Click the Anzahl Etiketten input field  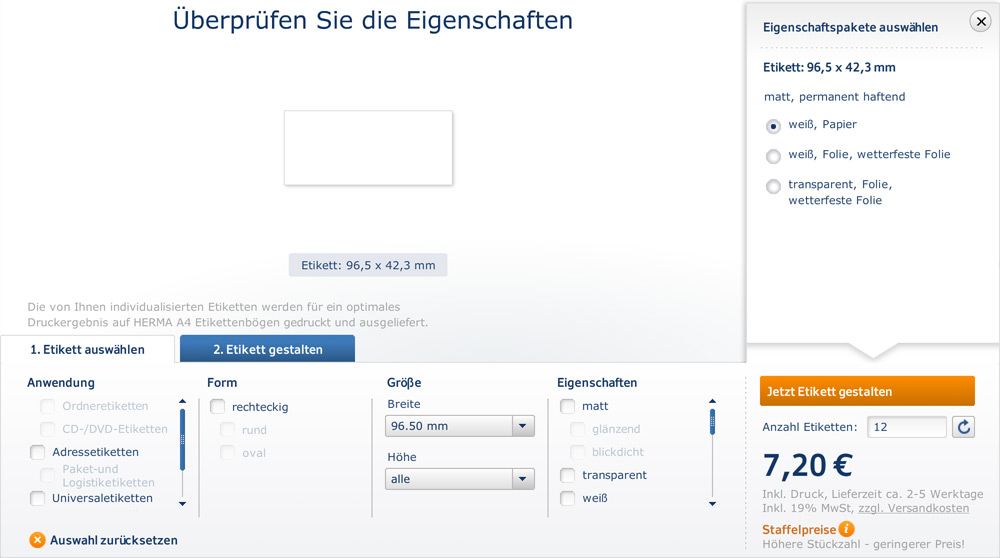pyautogui.click(x=906, y=427)
